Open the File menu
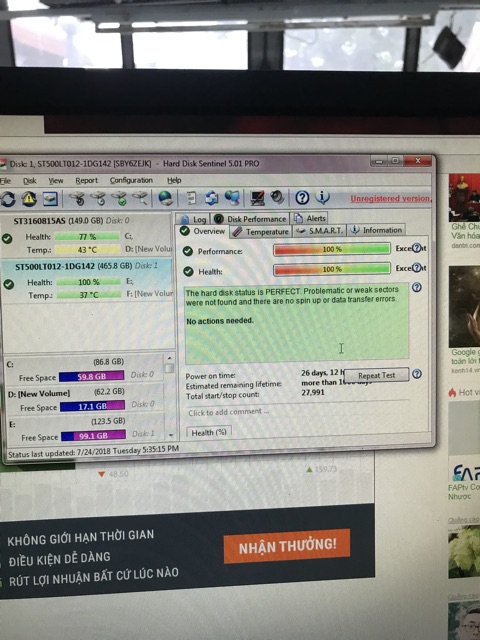Viewport: 480px width, 640px height. (5, 181)
